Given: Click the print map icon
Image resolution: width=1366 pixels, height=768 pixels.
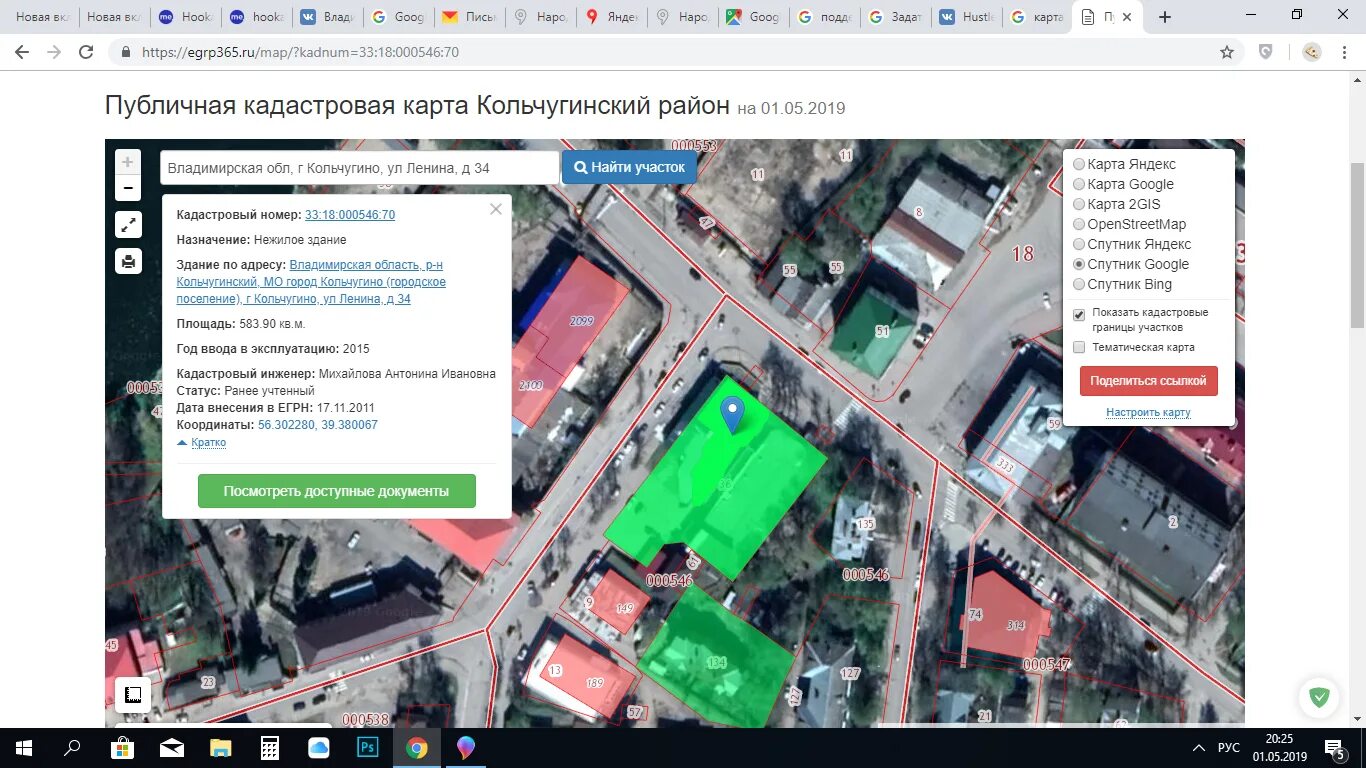Looking at the screenshot, I should point(127,261).
